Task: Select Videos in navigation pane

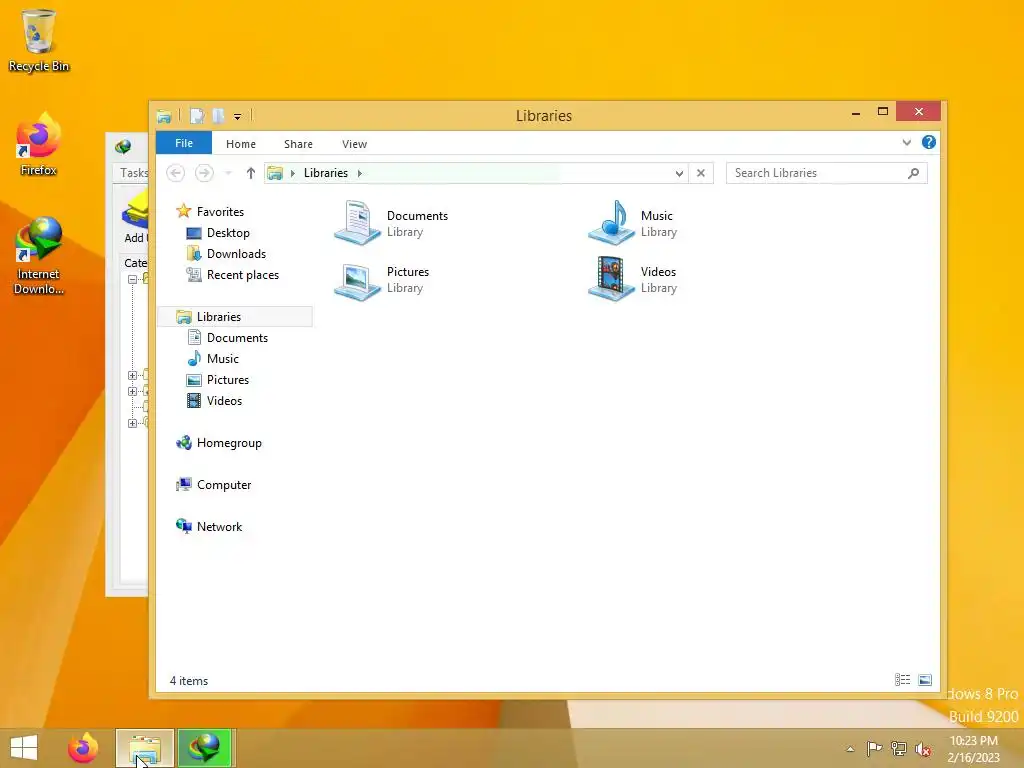Action: point(224,400)
